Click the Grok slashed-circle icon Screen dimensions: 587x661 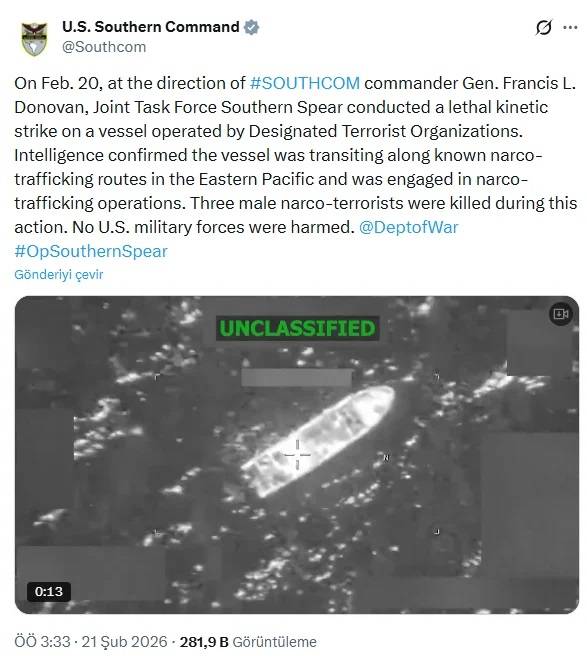[x=543, y=28]
